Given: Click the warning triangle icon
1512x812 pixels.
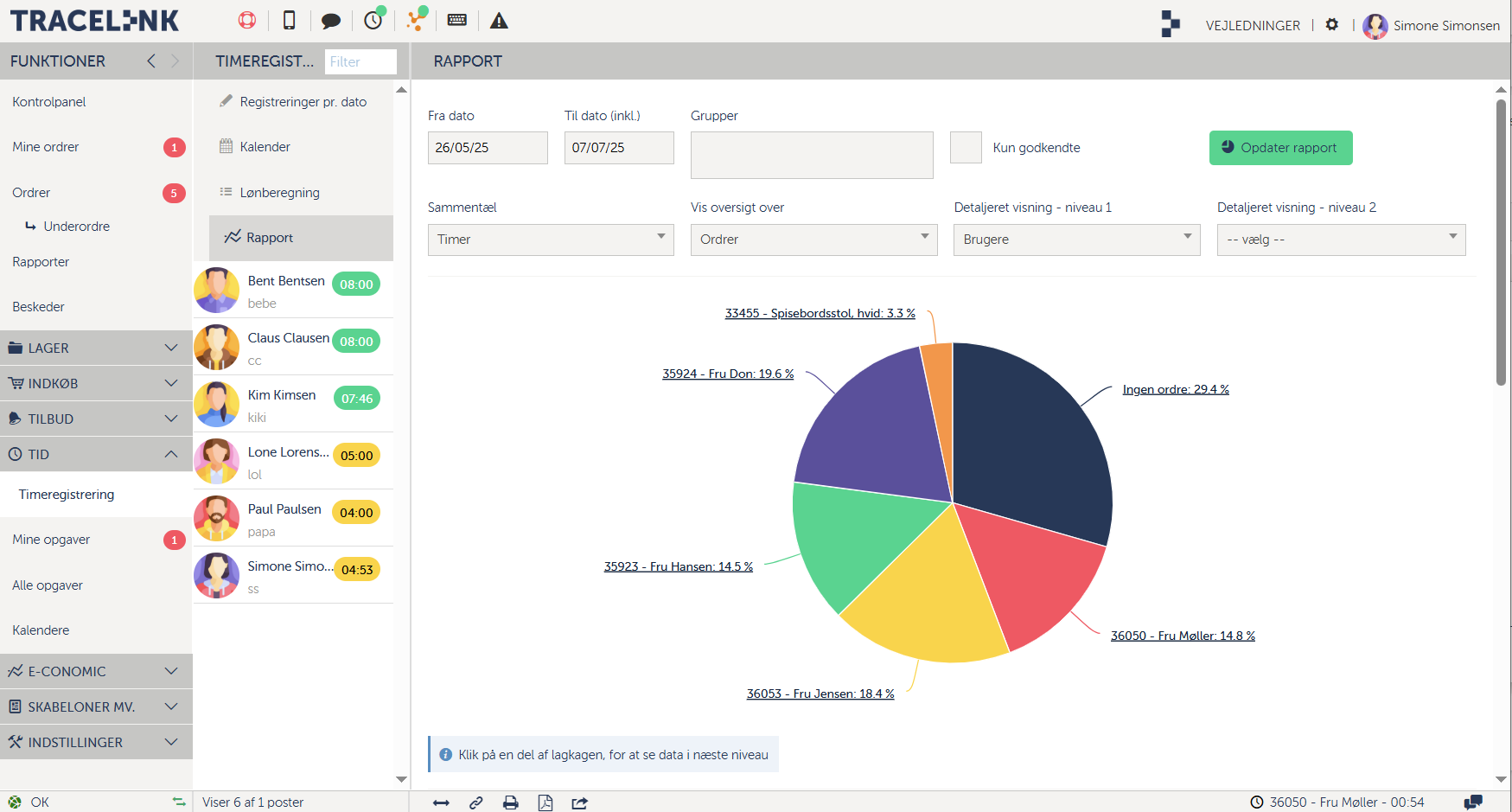Looking at the screenshot, I should tap(499, 22).
